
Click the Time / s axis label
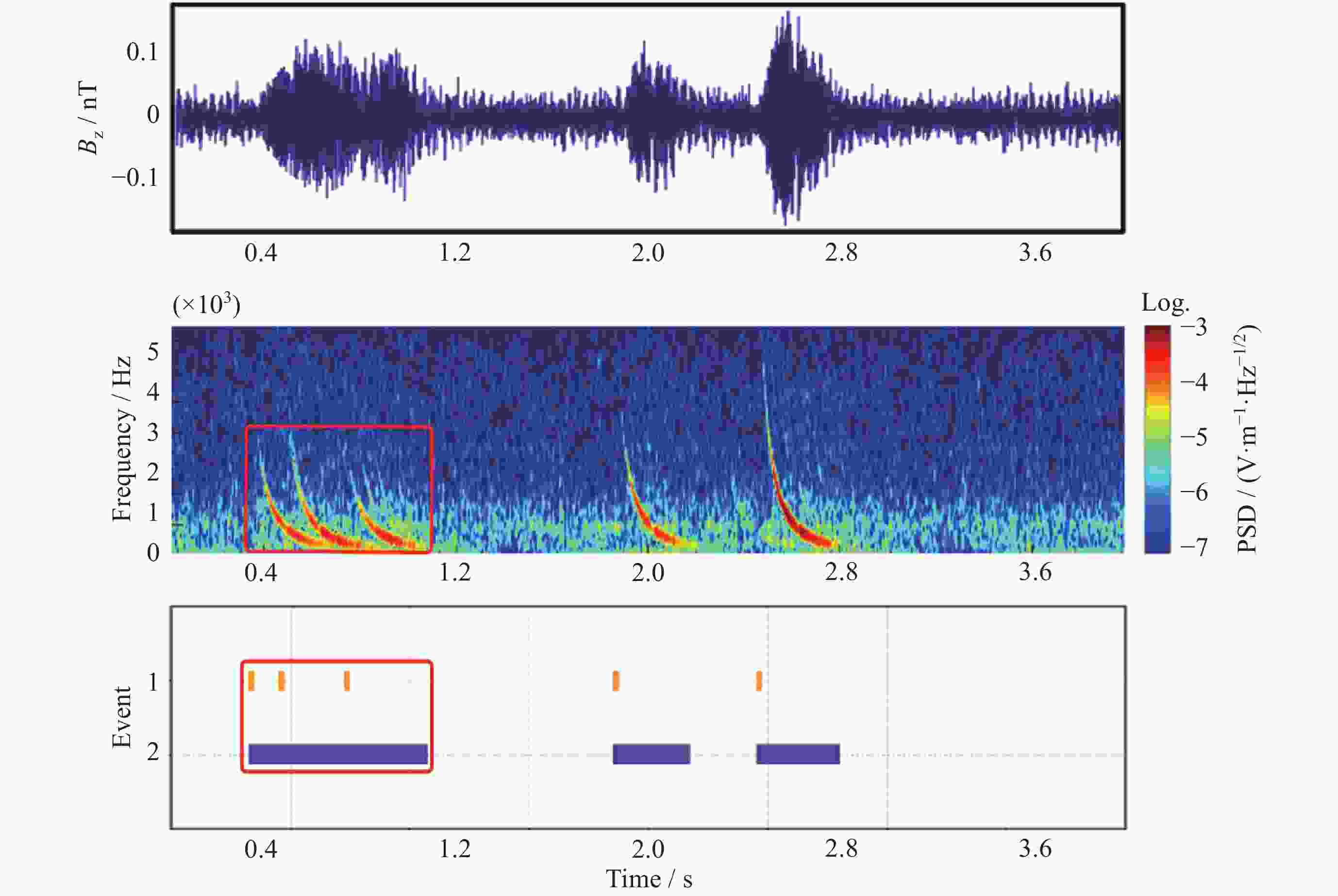(x=649, y=879)
